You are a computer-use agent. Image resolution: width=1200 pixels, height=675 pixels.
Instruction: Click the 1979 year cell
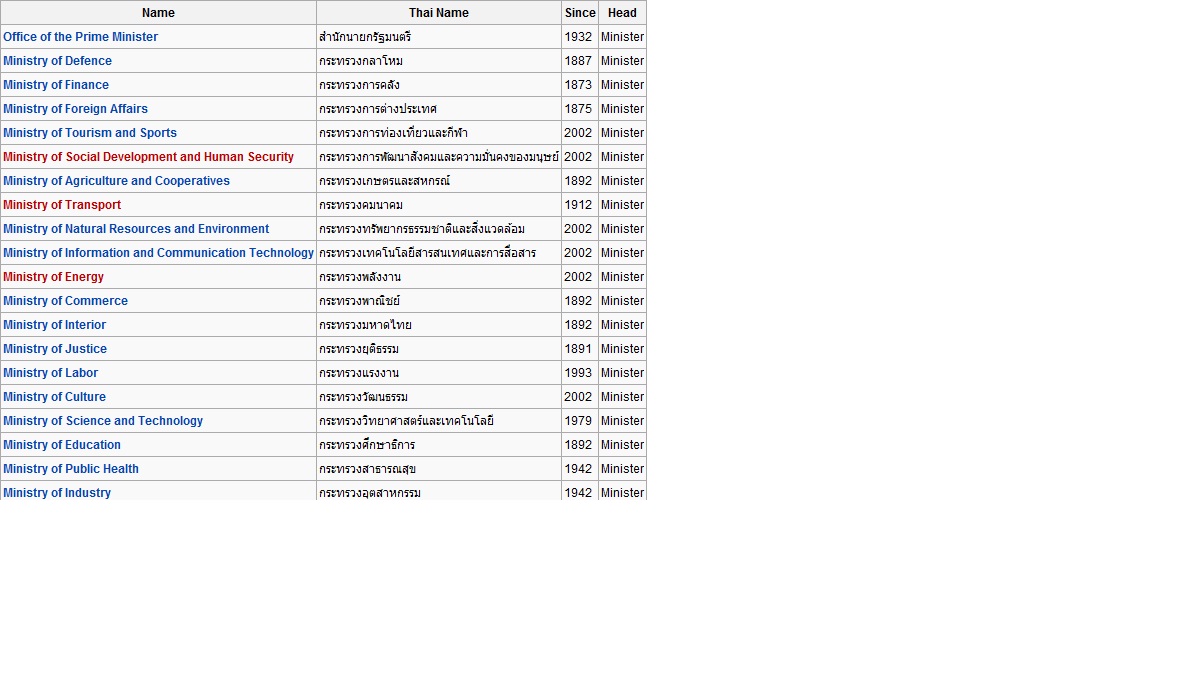578,421
